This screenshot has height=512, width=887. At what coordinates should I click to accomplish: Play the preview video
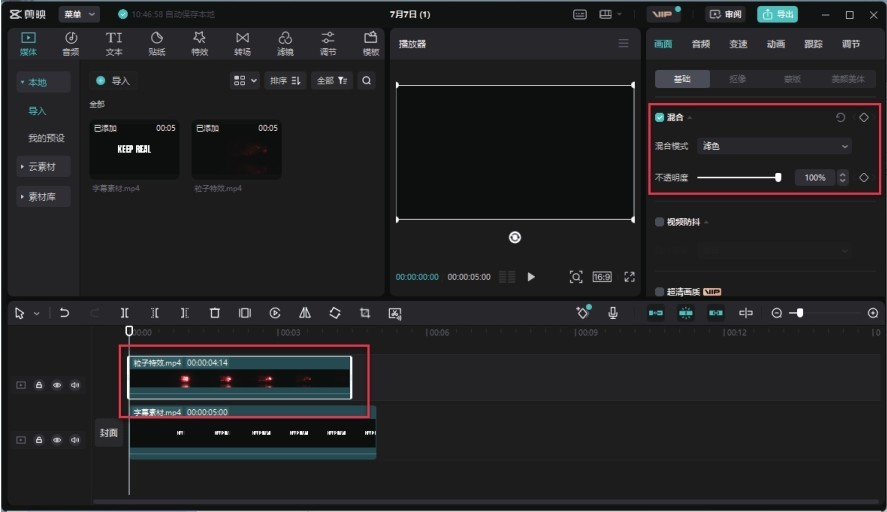click(x=531, y=277)
